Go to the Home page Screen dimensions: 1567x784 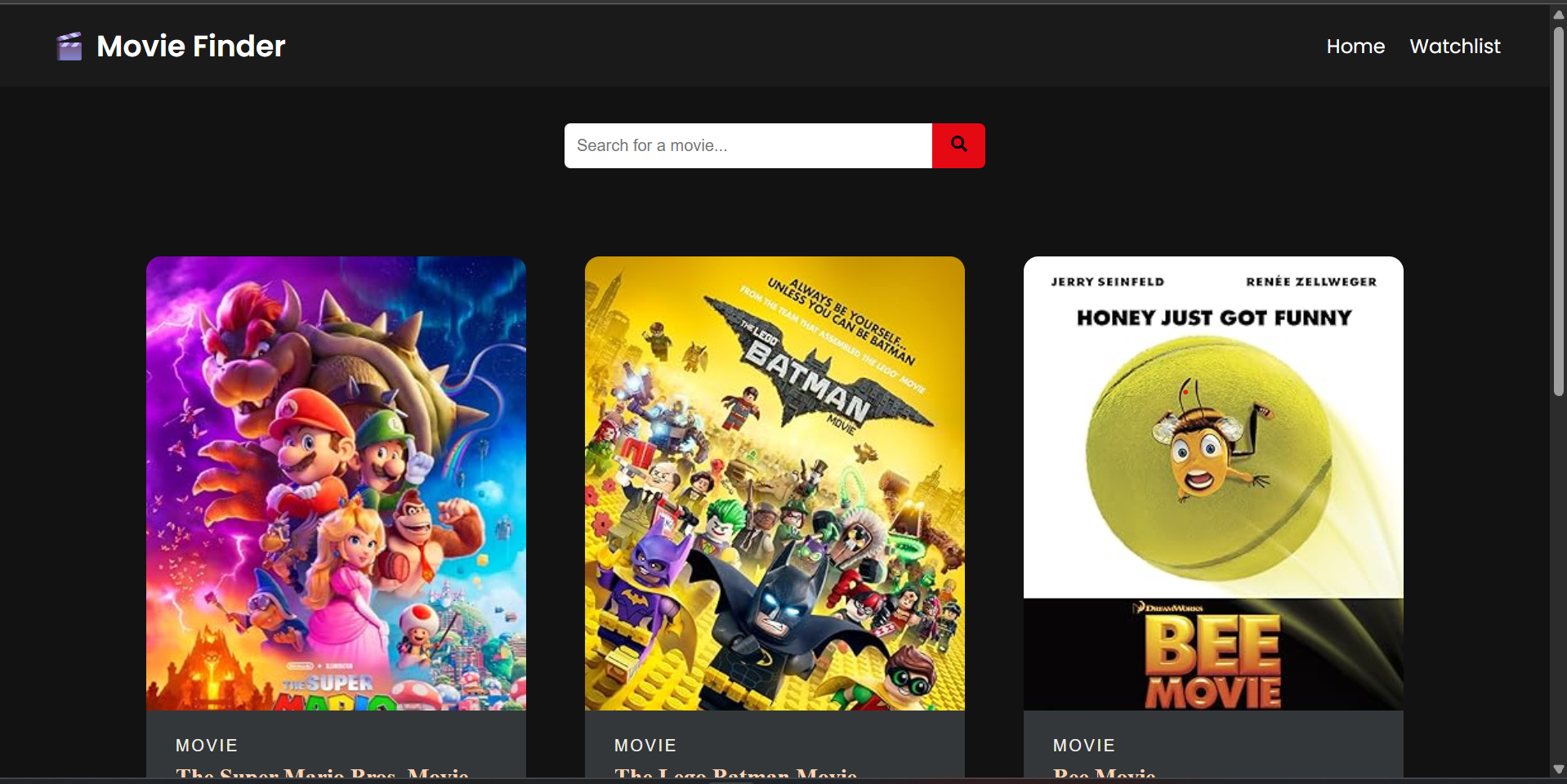[x=1355, y=47]
